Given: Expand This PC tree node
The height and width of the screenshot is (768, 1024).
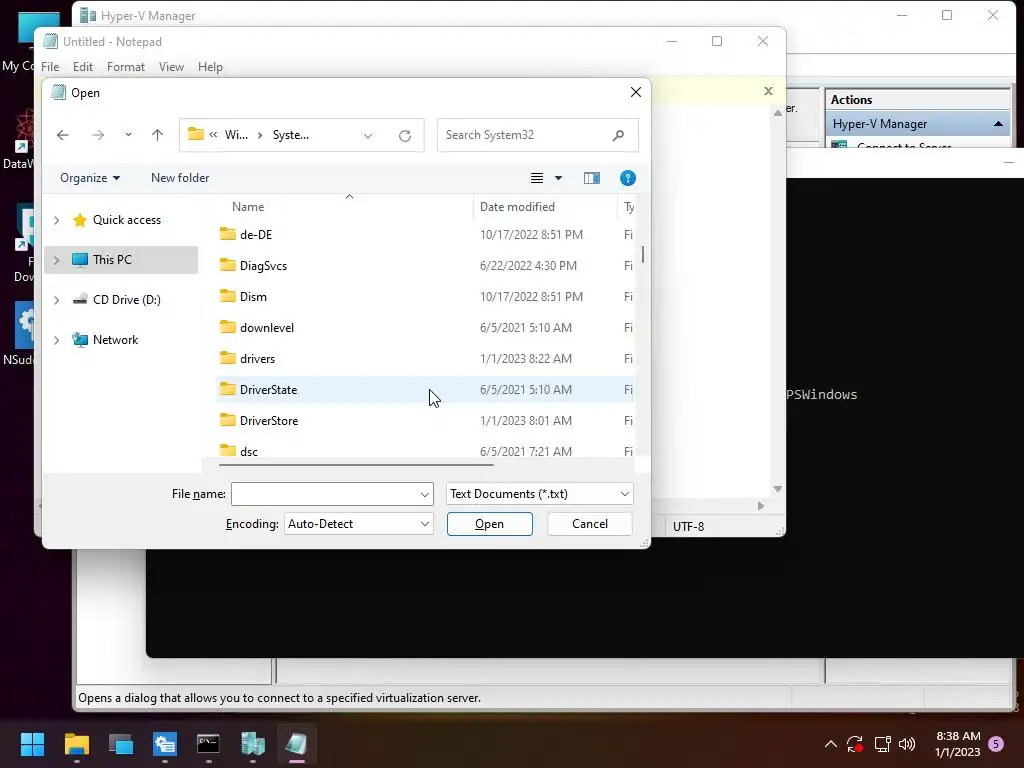Looking at the screenshot, I should coord(57,261).
